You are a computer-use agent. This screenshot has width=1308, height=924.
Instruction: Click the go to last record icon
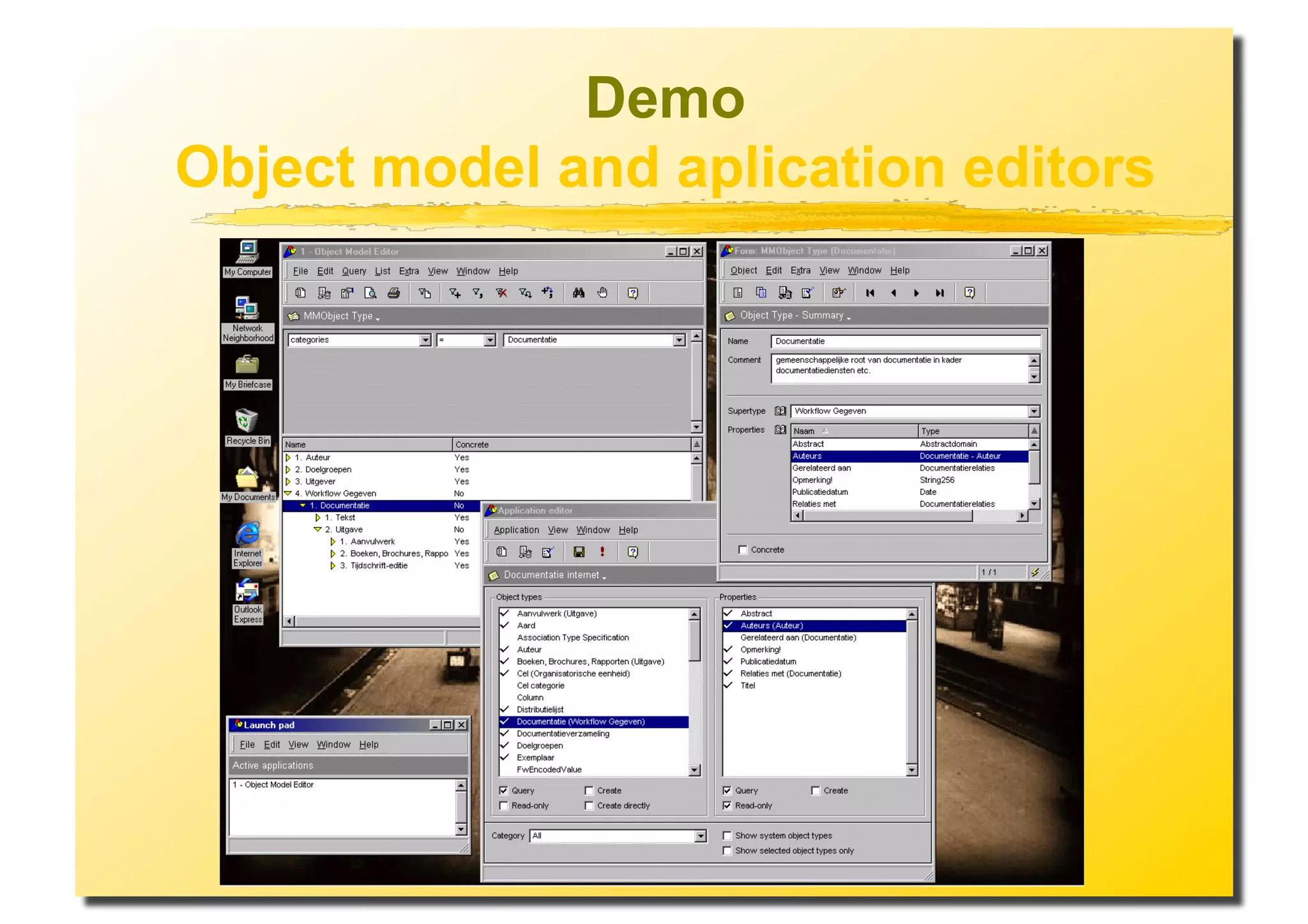tap(939, 293)
